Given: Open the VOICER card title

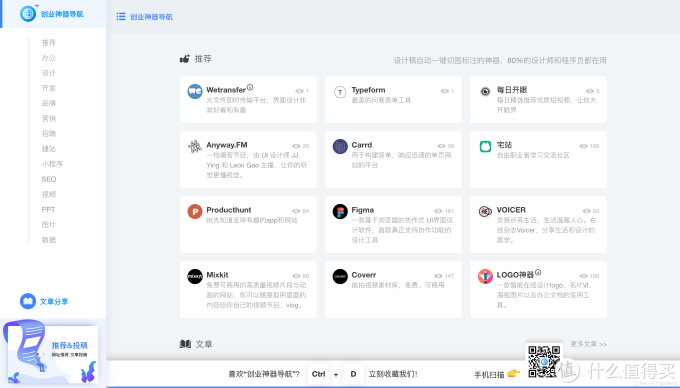Looking at the screenshot, I should pyautogui.click(x=511, y=210).
